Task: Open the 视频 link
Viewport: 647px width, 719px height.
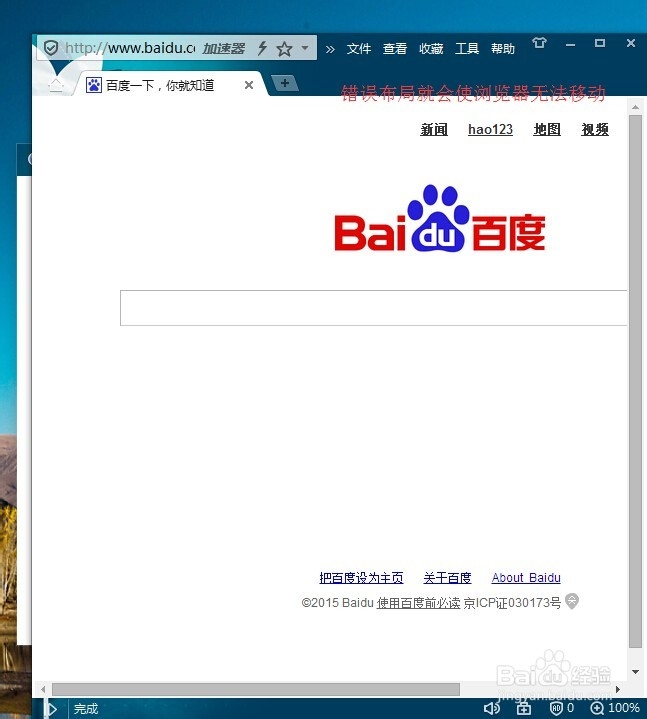Action: click(595, 129)
